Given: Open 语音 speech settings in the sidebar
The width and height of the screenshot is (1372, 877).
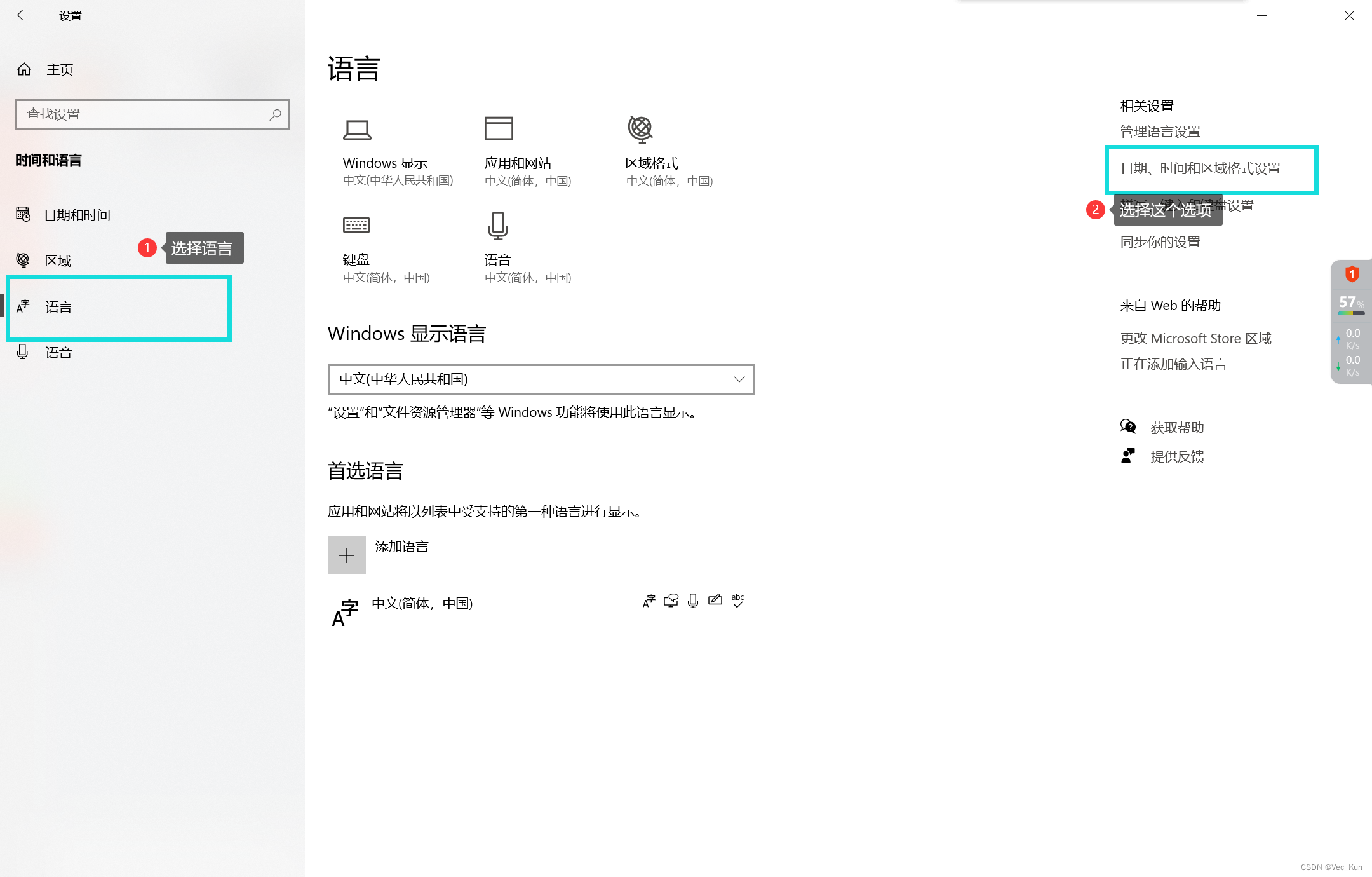Looking at the screenshot, I should click(58, 353).
